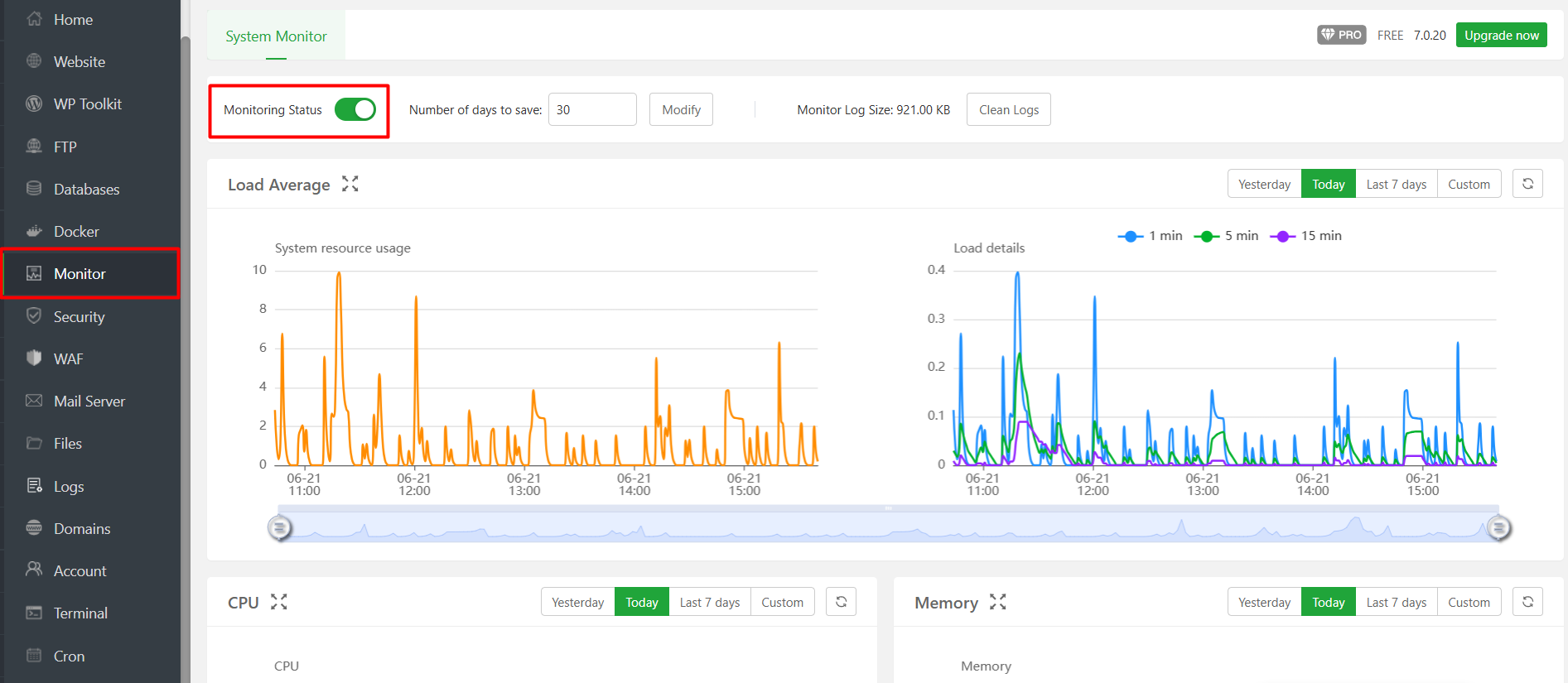Click the Domains www icon

pyautogui.click(x=34, y=528)
